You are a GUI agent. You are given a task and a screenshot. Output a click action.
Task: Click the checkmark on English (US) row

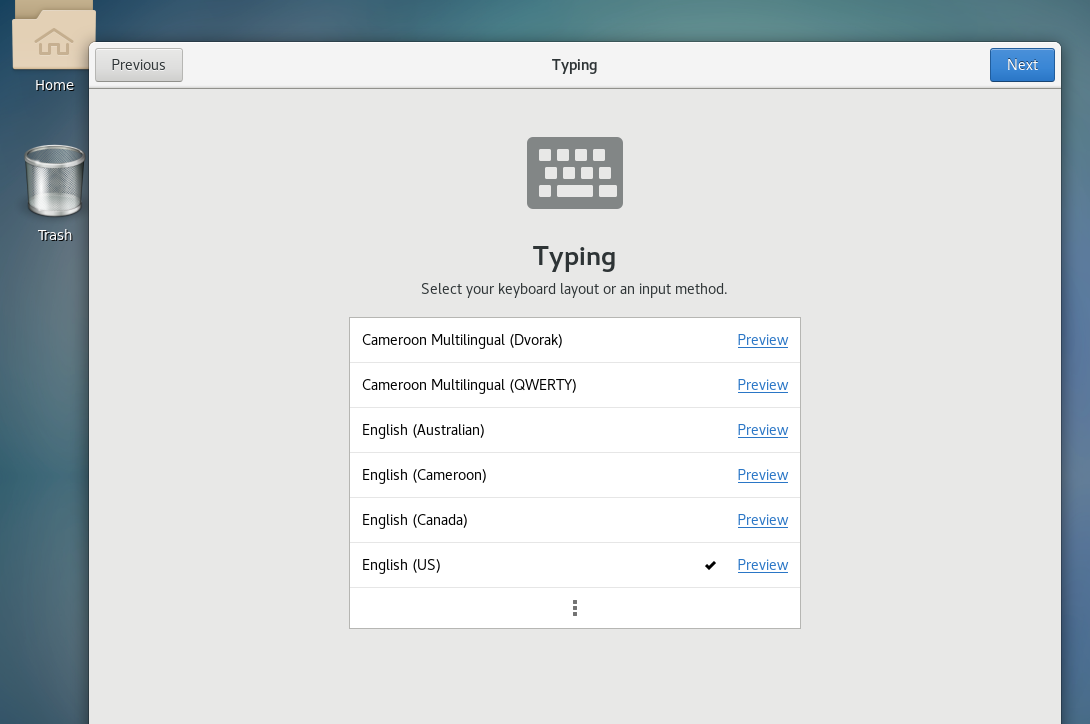tap(710, 565)
